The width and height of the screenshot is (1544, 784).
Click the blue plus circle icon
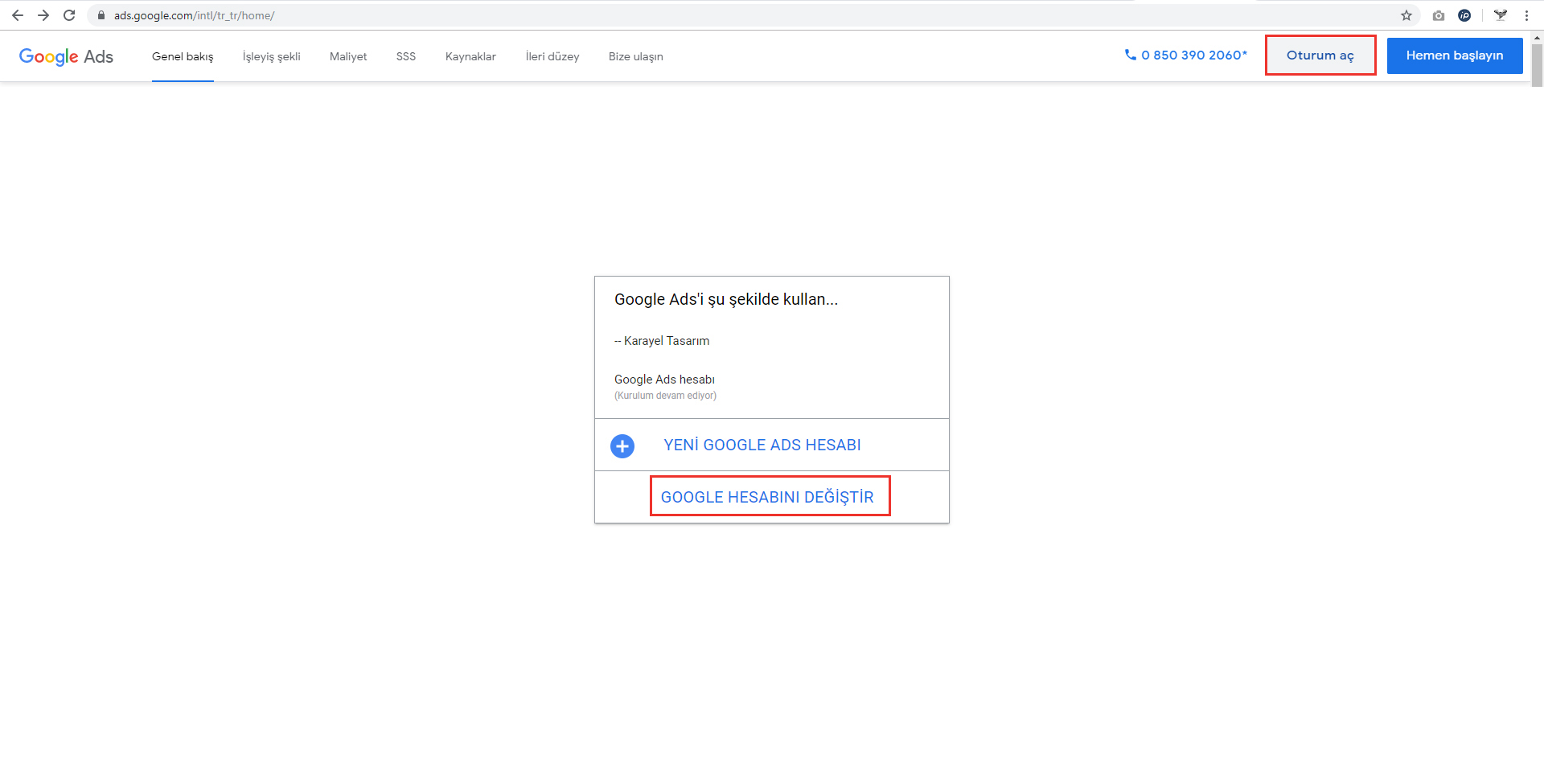click(622, 445)
